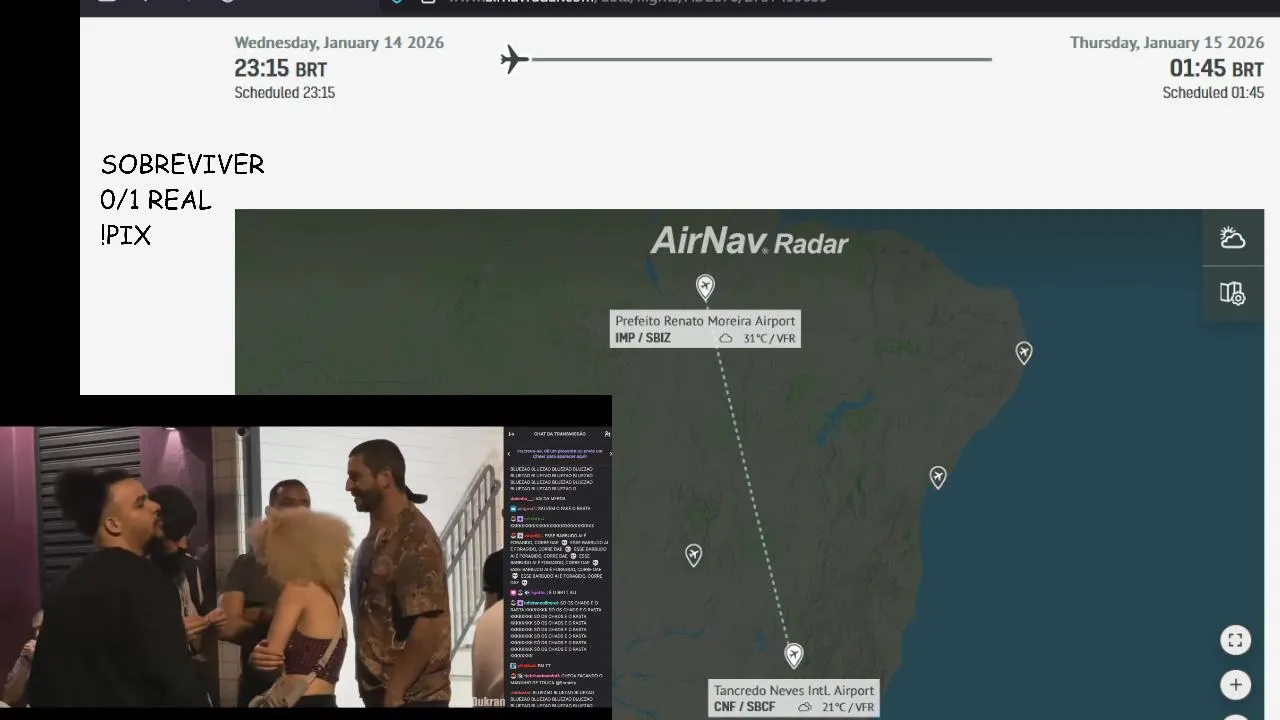Open Tancredo Neves Intl. Airport label

pyautogui.click(x=794, y=690)
